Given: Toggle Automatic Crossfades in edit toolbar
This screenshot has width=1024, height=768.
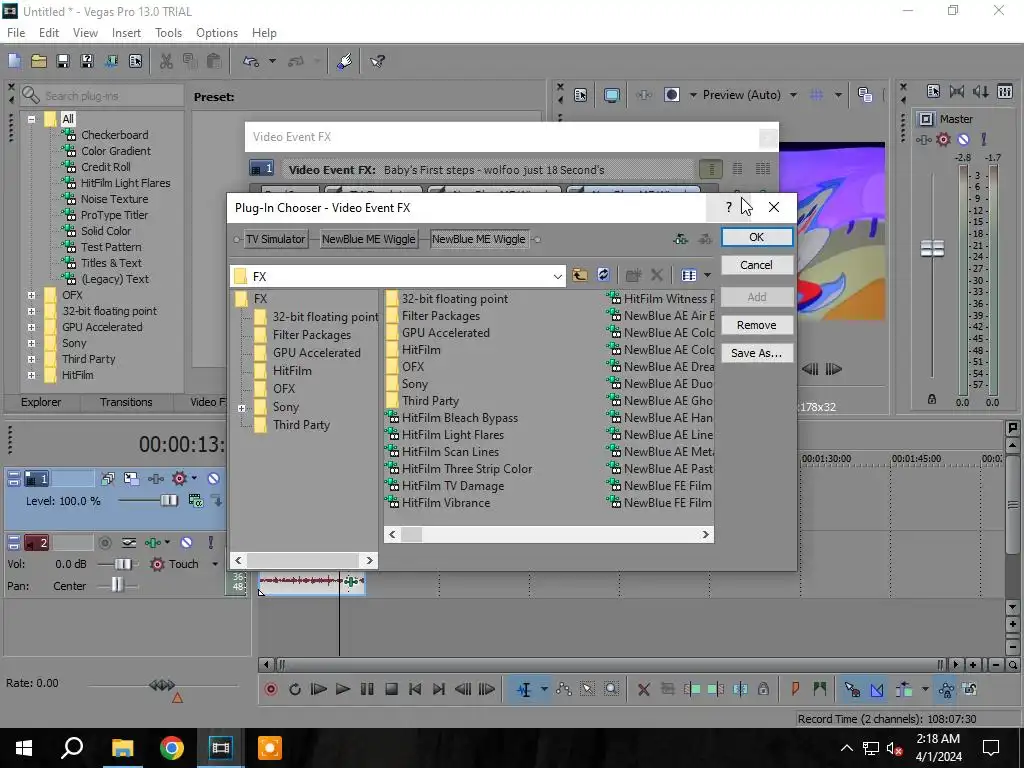Looking at the screenshot, I should [x=876, y=689].
